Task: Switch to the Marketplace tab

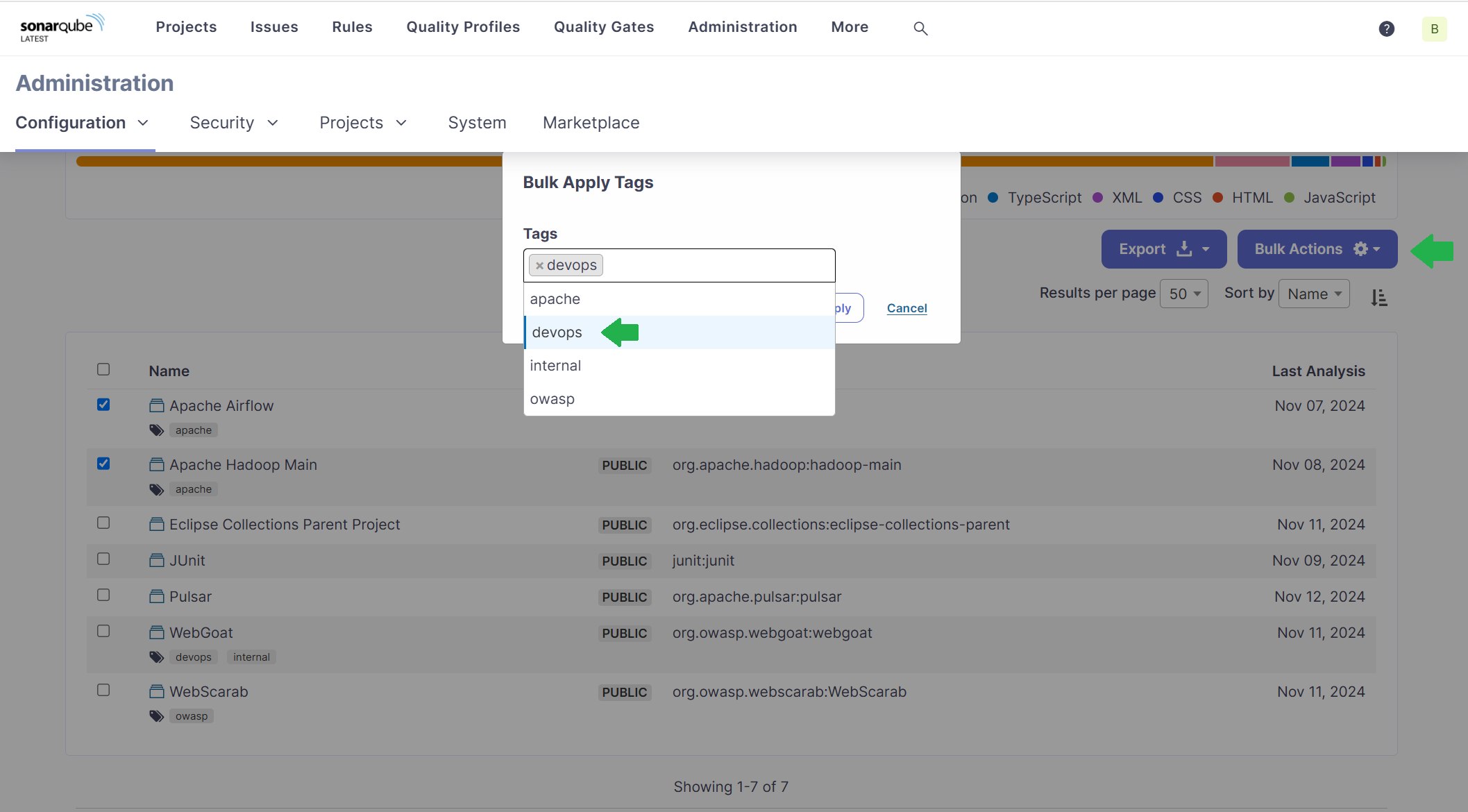Action: (591, 123)
